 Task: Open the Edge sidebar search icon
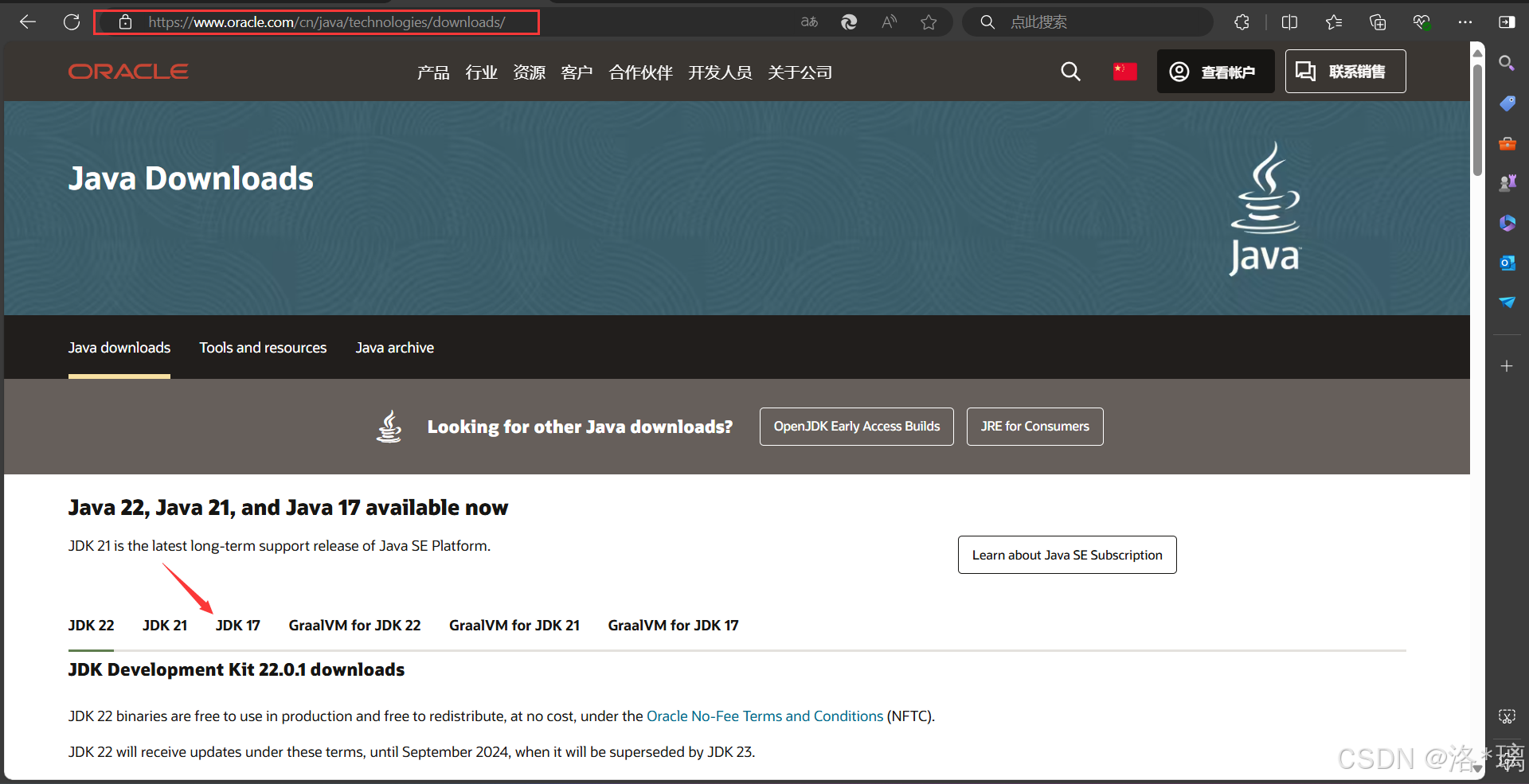[x=1507, y=63]
